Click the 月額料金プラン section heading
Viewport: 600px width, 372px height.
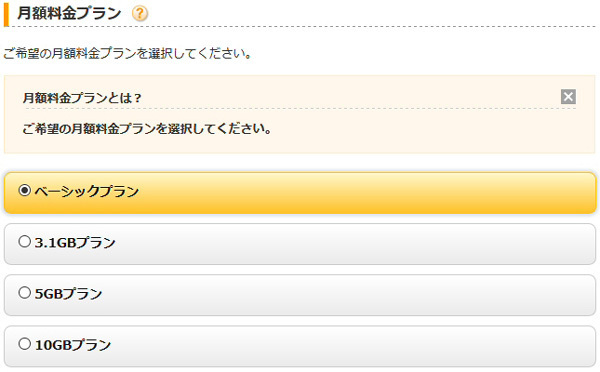click(69, 13)
